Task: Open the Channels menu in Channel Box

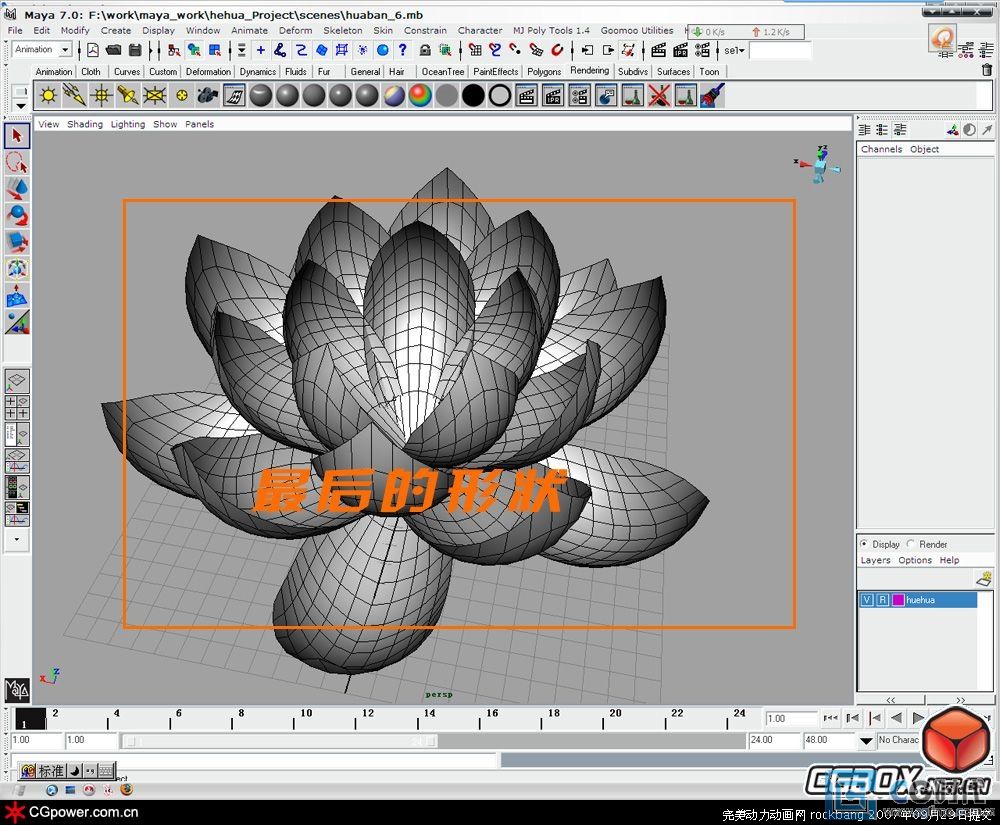Action: [881, 149]
